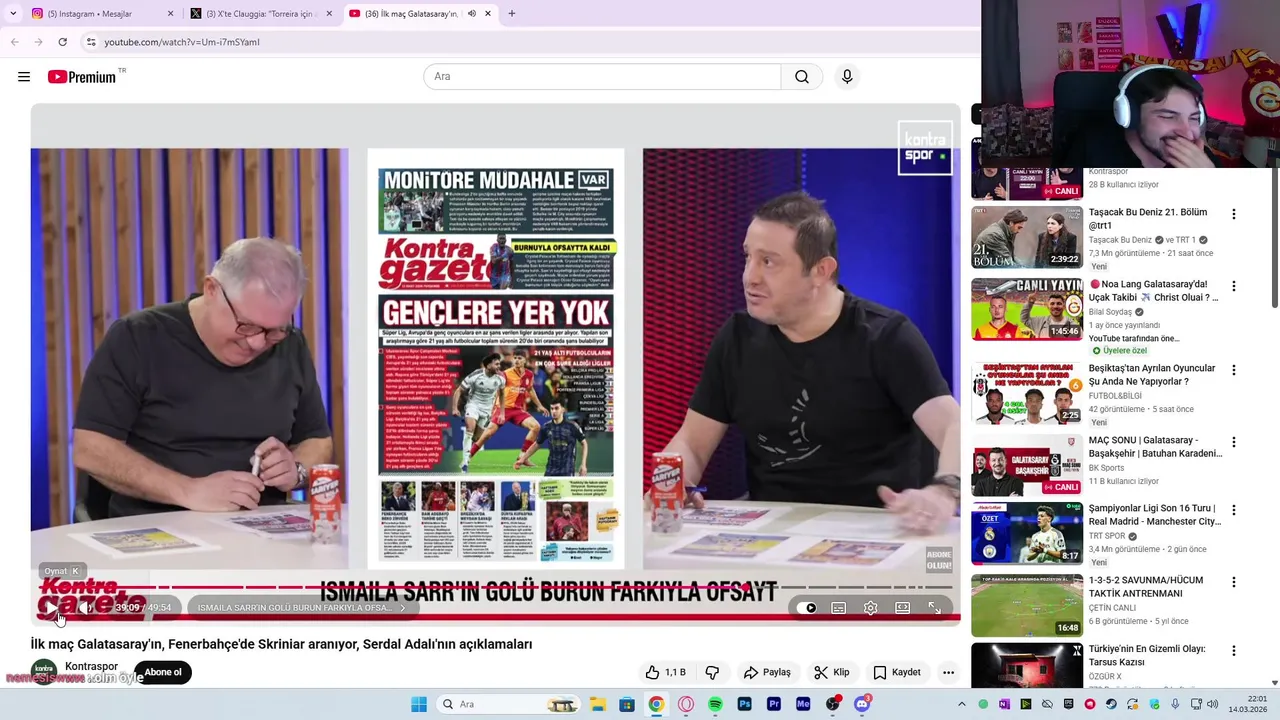Open options for MAÇ SONU video
Image resolution: width=1280 pixels, height=720 pixels.
[1233, 442]
